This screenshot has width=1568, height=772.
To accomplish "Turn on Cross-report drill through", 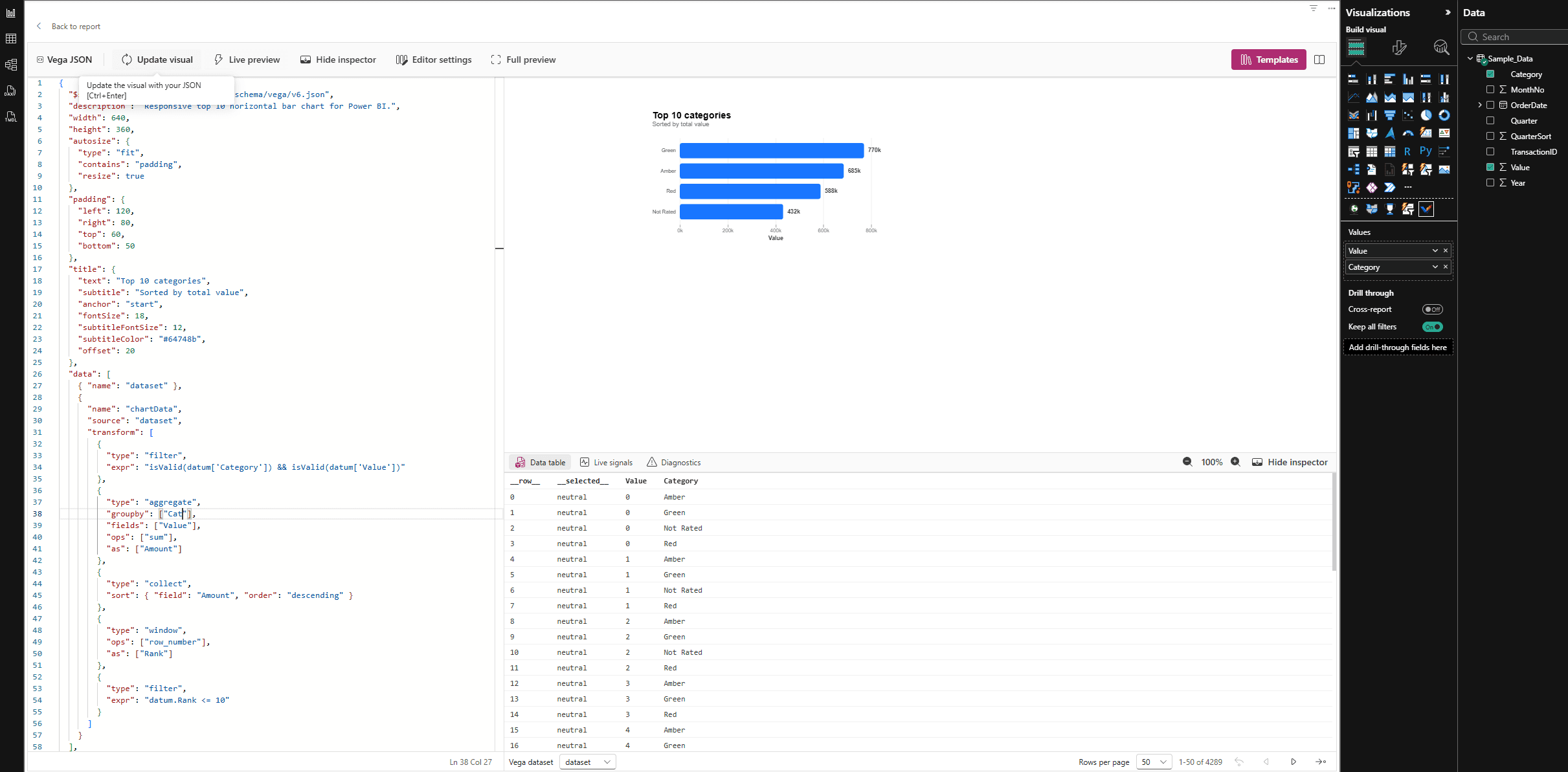I will 1433,309.
